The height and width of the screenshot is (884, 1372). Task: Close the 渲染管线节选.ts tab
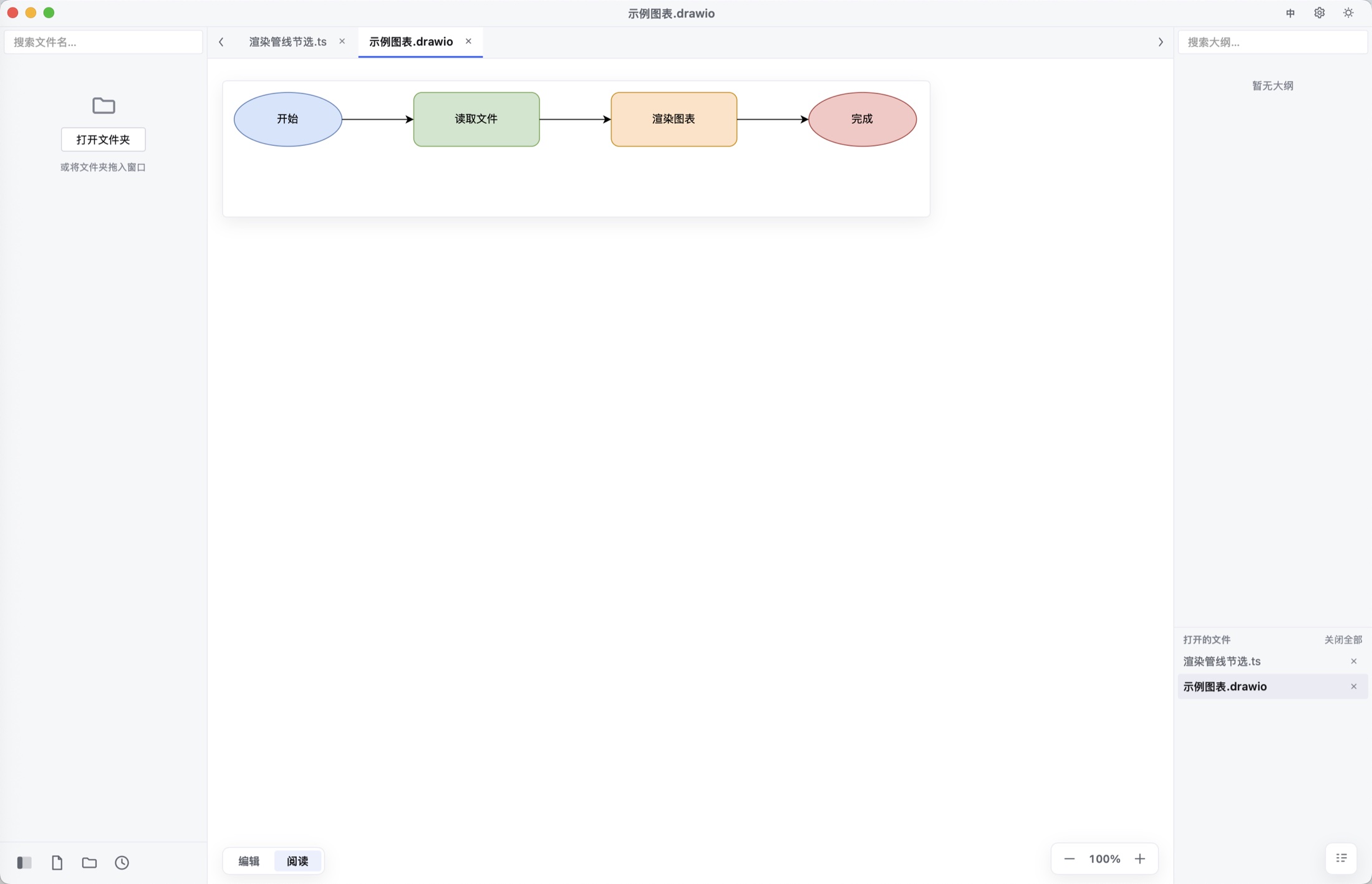[342, 41]
